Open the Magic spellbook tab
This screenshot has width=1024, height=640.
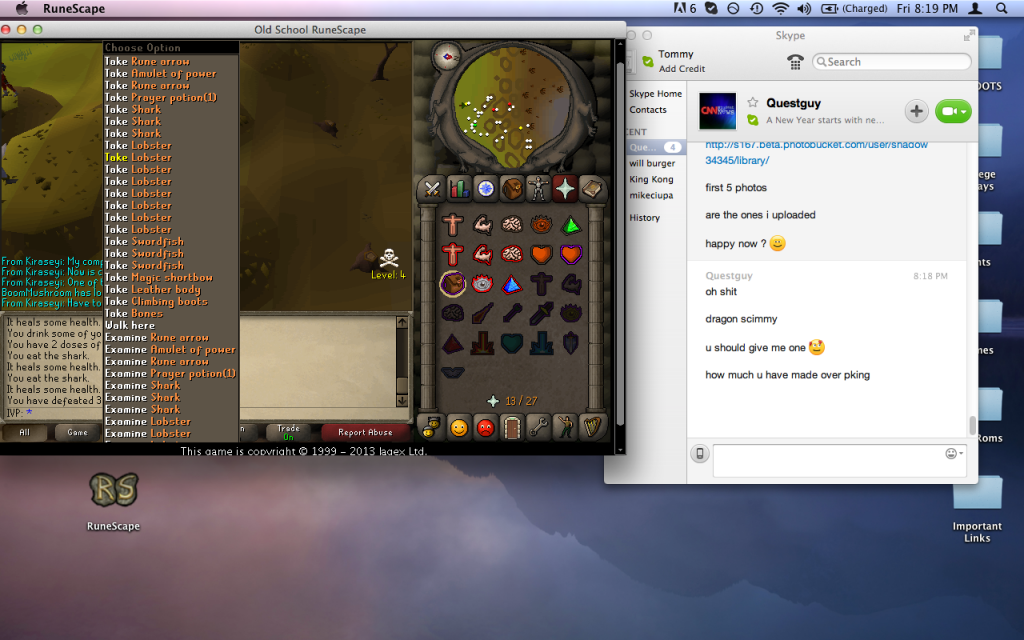593,188
